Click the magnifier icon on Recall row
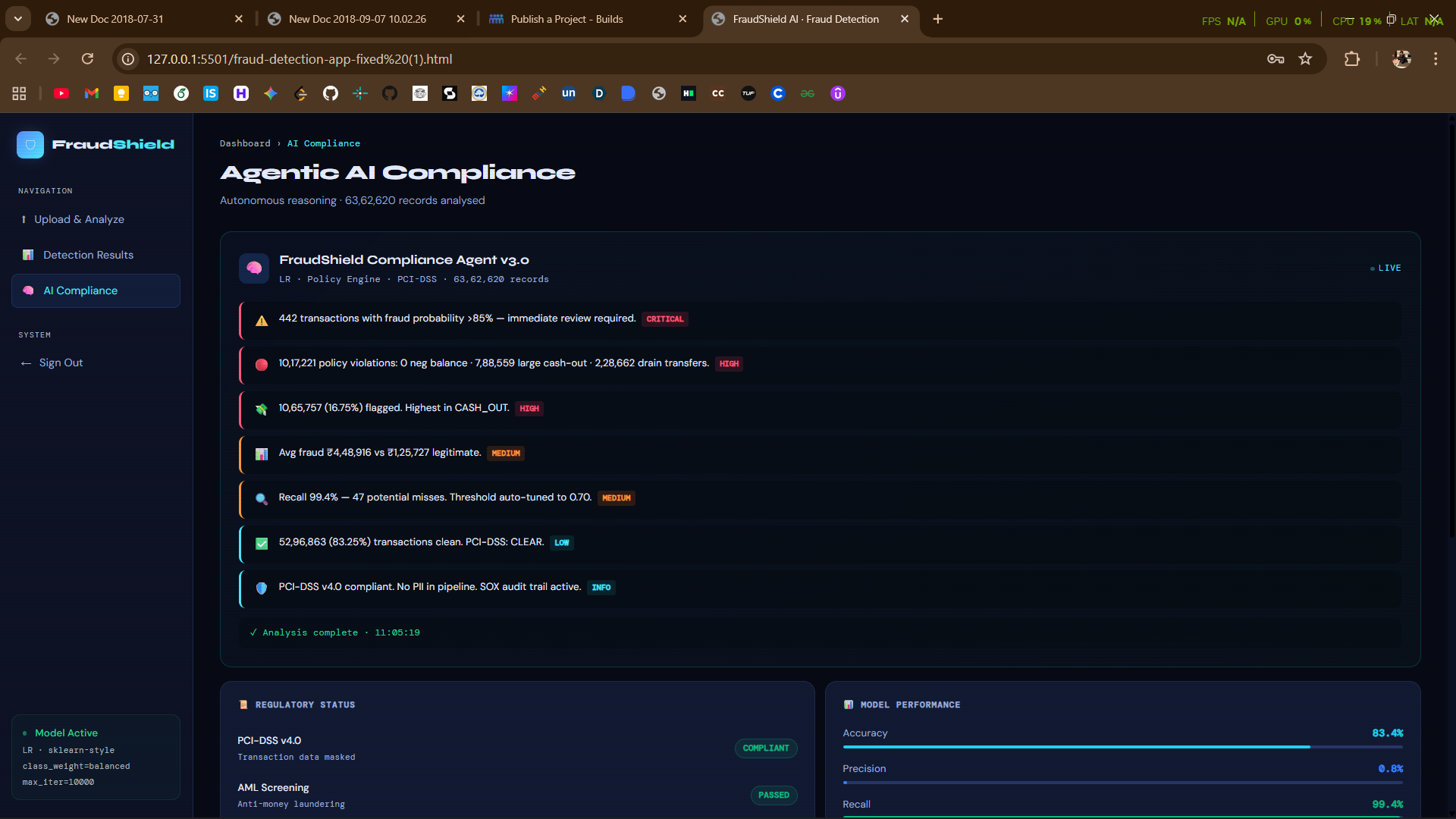Image resolution: width=1456 pixels, height=819 pixels. pyautogui.click(x=262, y=499)
